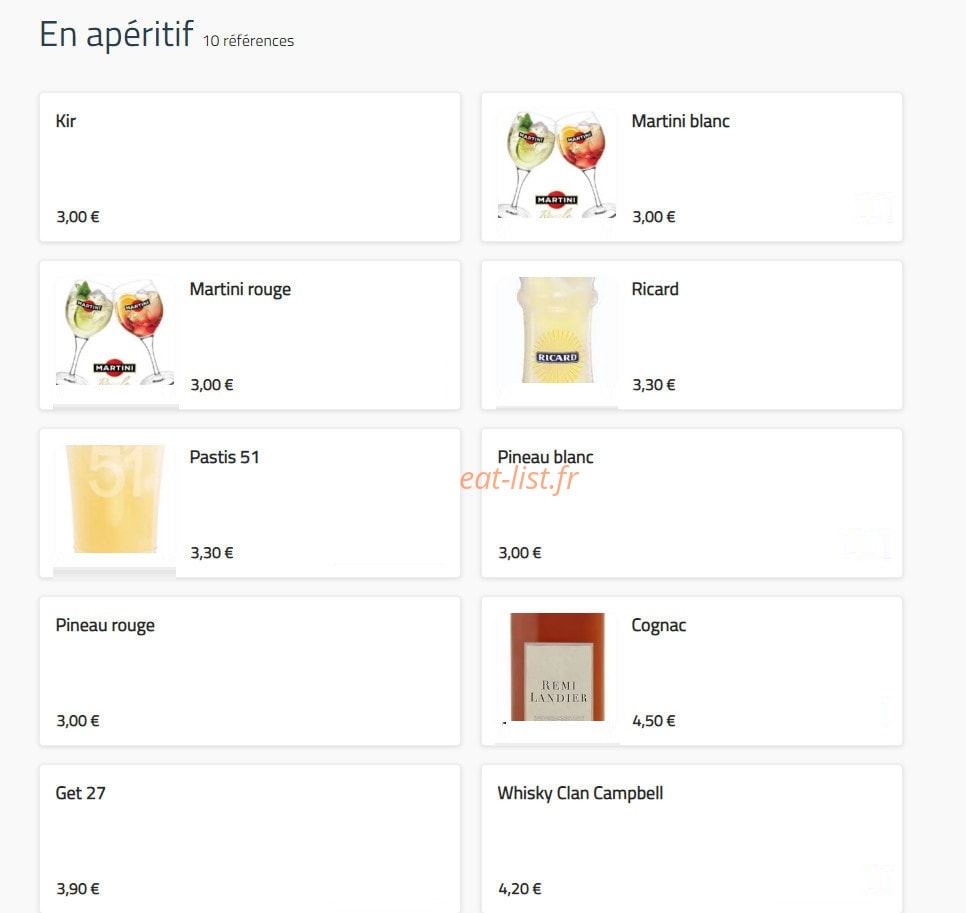966x913 pixels.
Task: Select the Ricard glass thumbnail
Action: 557,330
